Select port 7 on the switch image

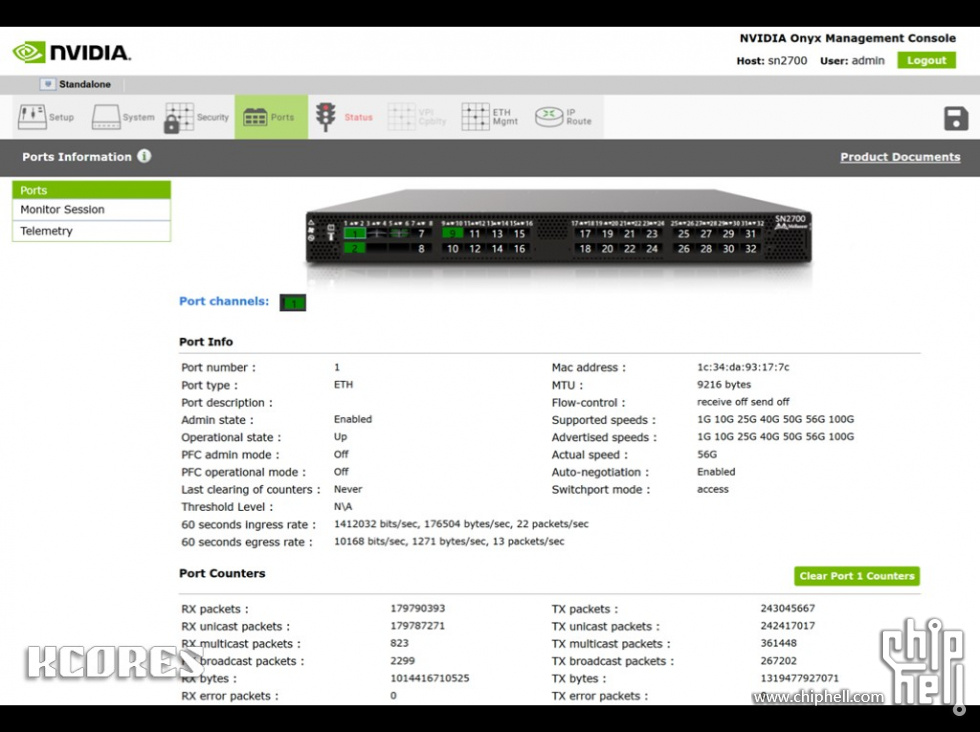(421, 234)
